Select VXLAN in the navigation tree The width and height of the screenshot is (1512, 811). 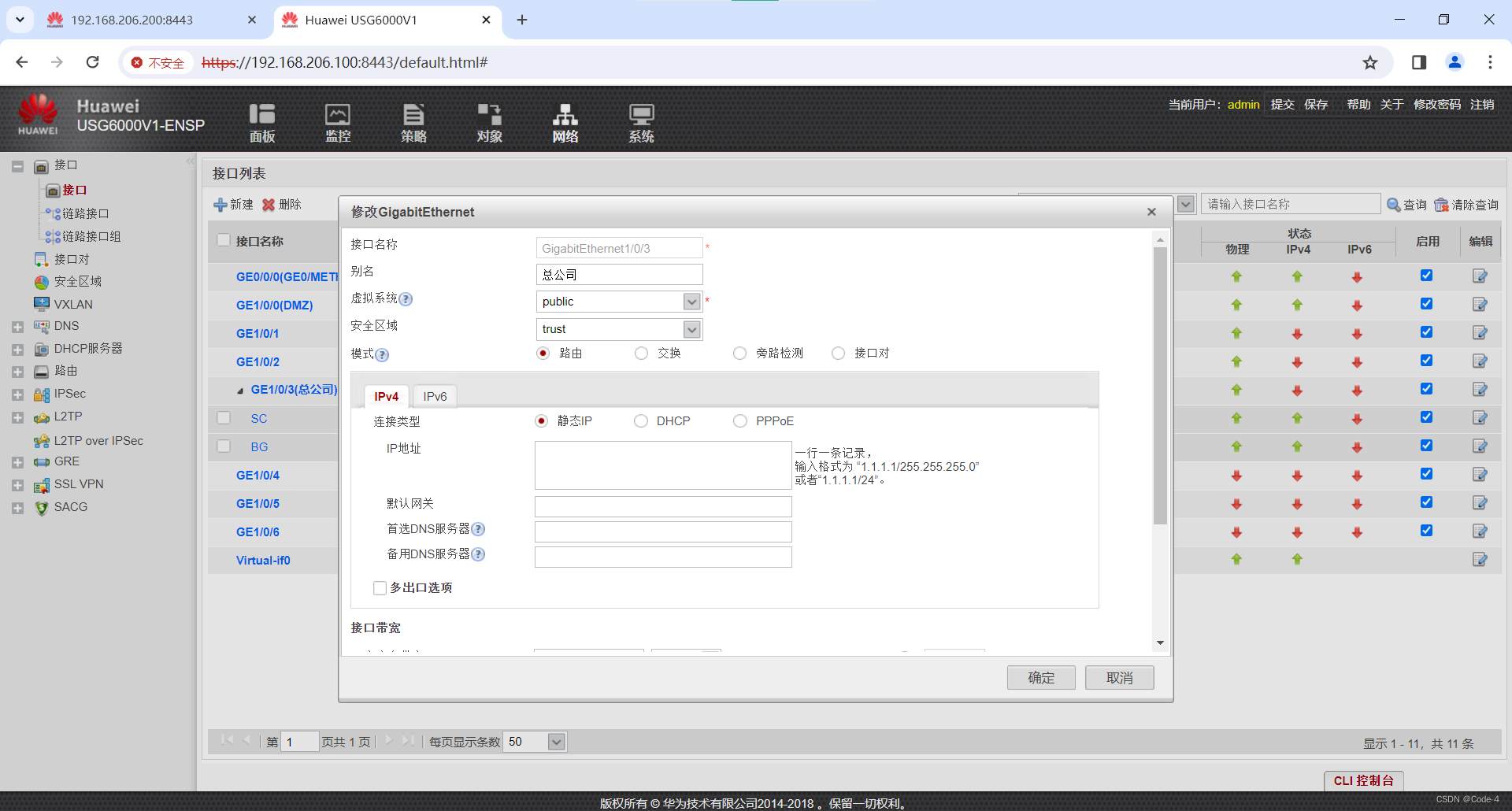tap(73, 305)
